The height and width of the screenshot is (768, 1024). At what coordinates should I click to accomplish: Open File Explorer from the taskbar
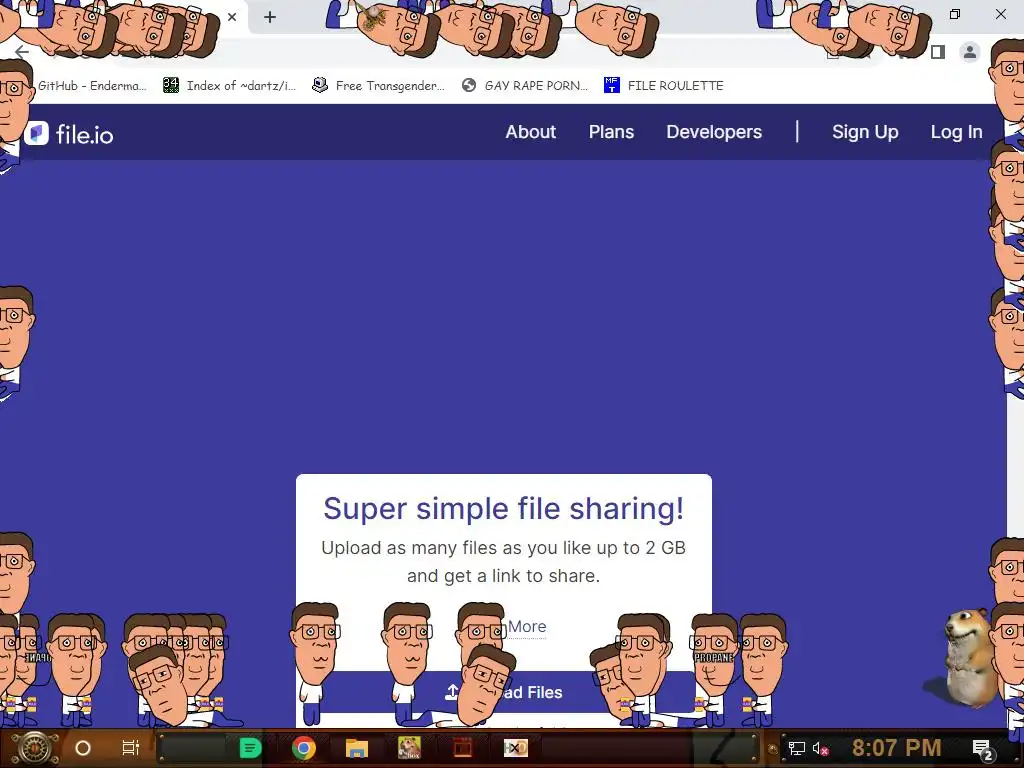(x=357, y=748)
